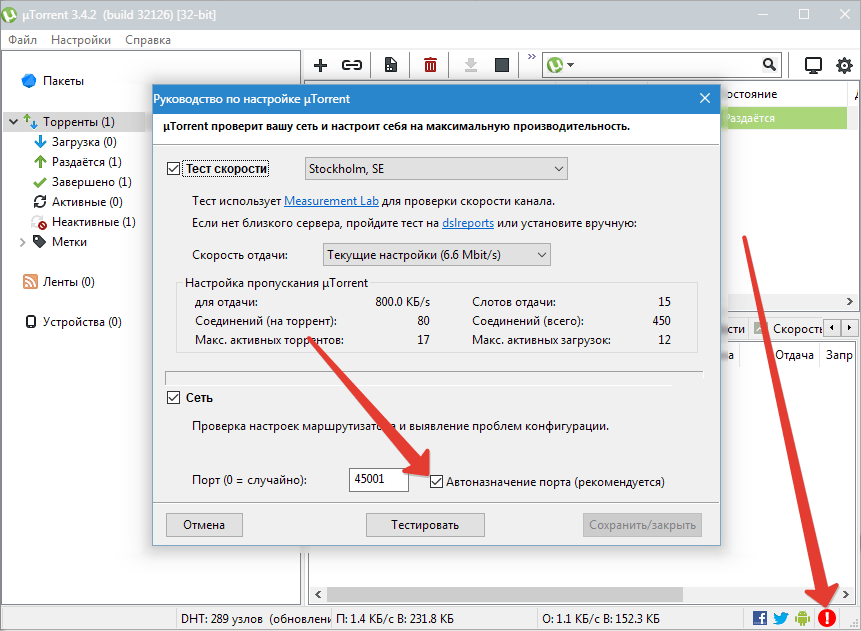Open the Twitter icon in status bar
This screenshot has width=861, height=631.
781,618
